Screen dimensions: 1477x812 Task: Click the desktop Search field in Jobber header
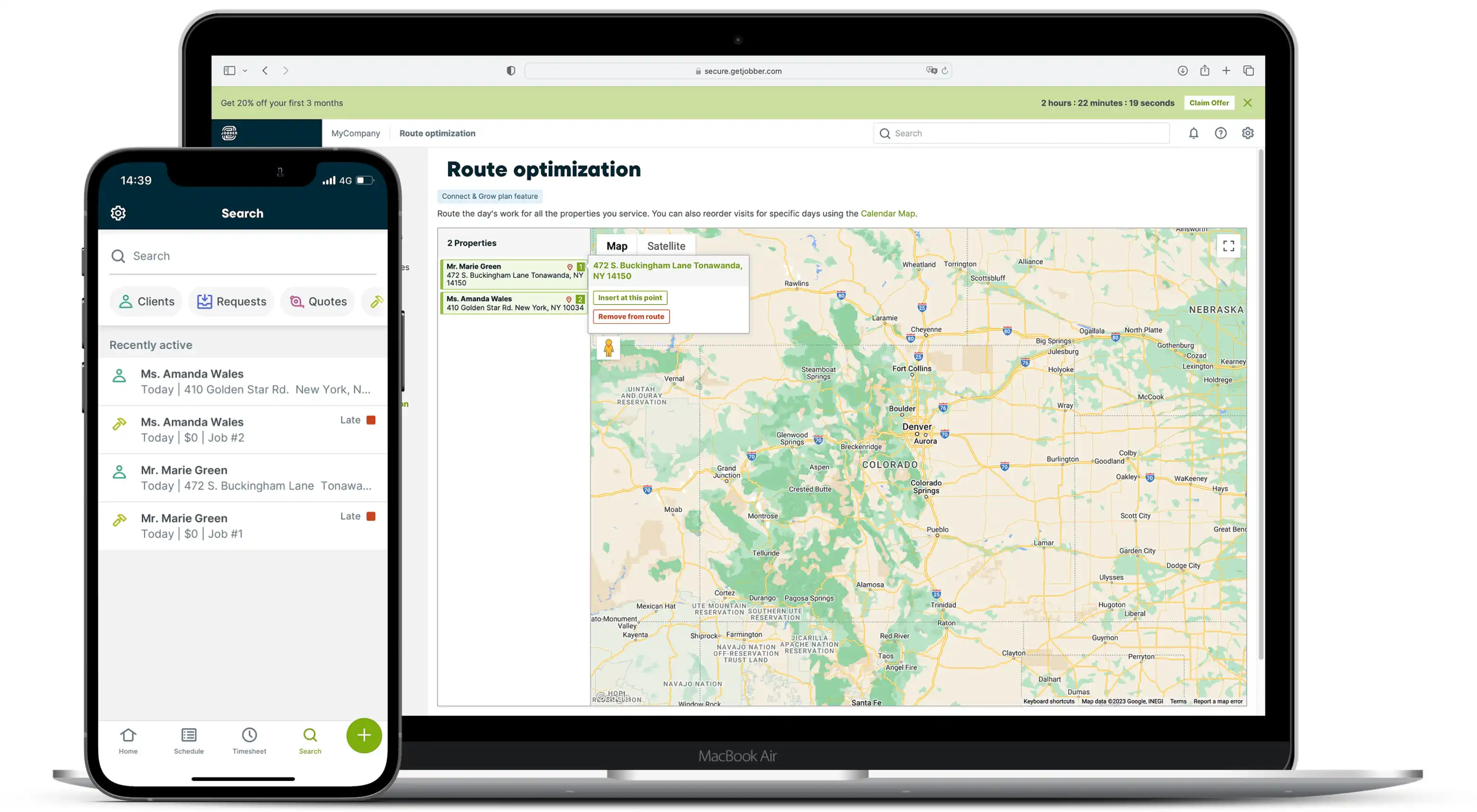pos(1021,133)
